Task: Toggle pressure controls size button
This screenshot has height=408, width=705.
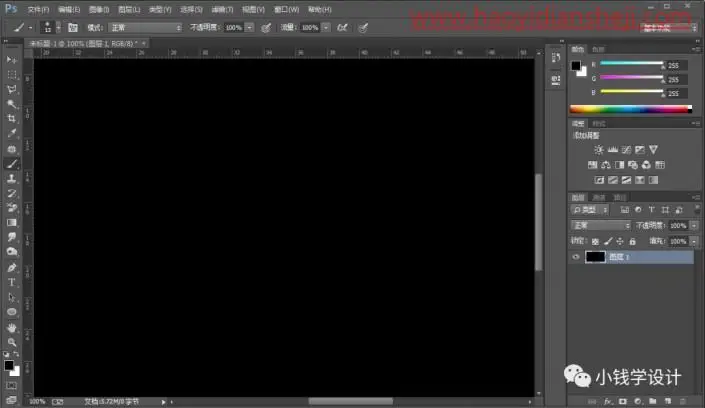Action: click(363, 28)
